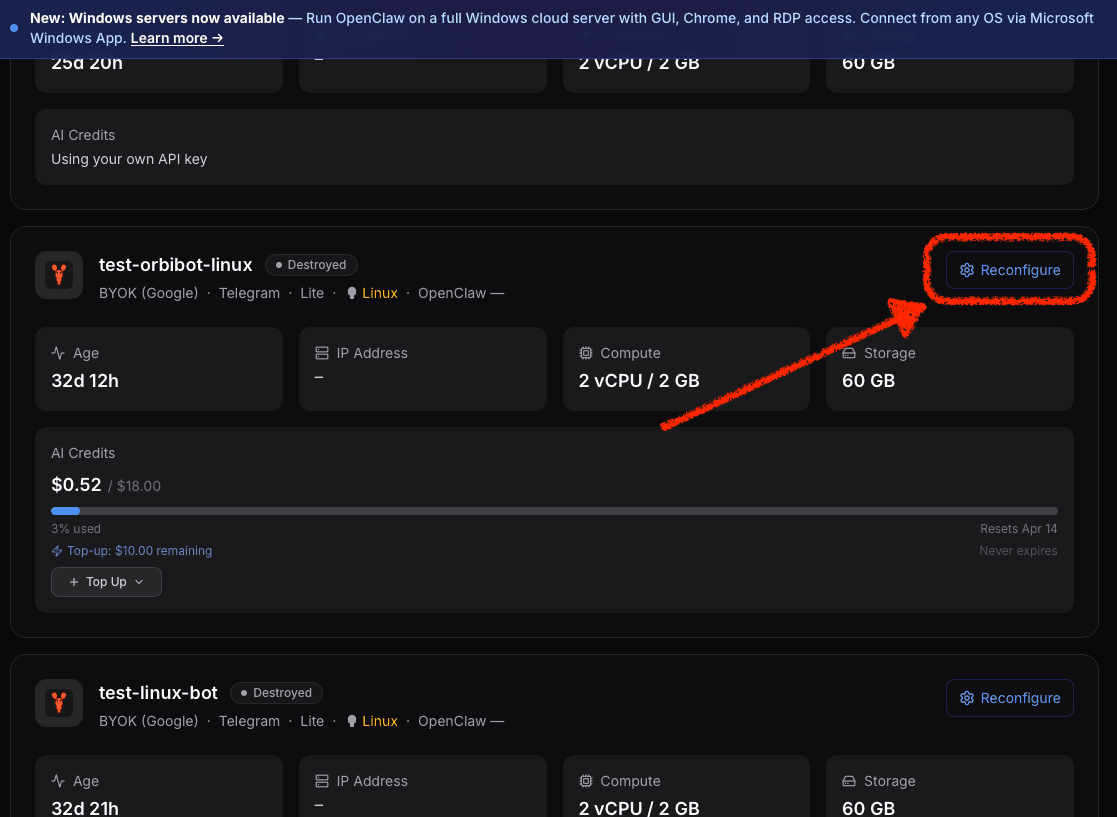Screen dimensions: 1117x817
Task: Click the gear icon on test-linux-bot's Reconfigure button
Action: 966,698
